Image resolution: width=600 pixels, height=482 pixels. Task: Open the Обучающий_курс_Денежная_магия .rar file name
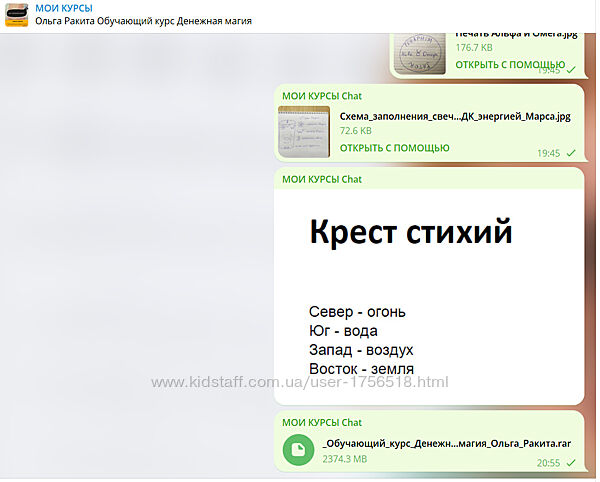click(447, 442)
